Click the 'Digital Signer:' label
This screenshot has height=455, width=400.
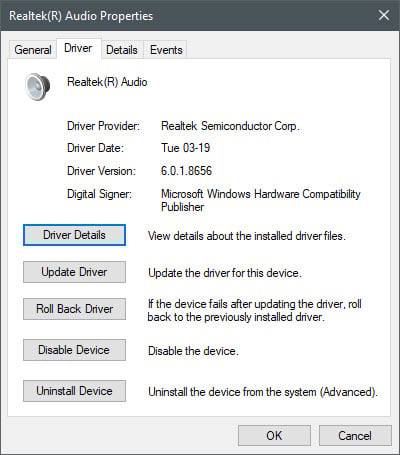click(x=99, y=194)
